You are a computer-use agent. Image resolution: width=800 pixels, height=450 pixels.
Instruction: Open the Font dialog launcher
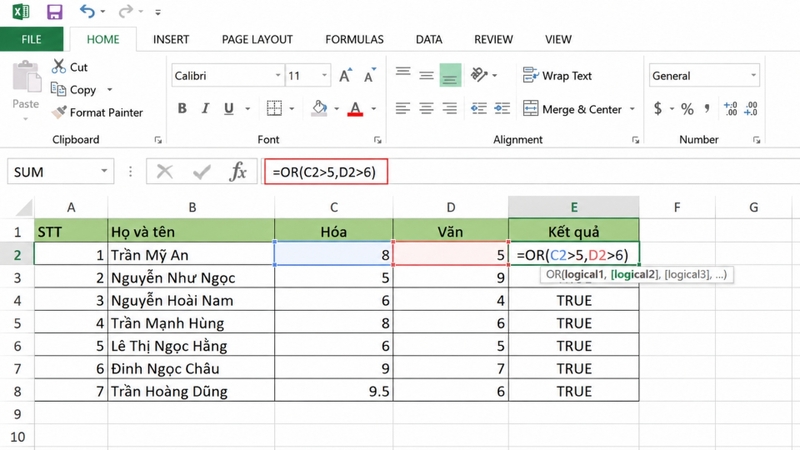(377, 140)
